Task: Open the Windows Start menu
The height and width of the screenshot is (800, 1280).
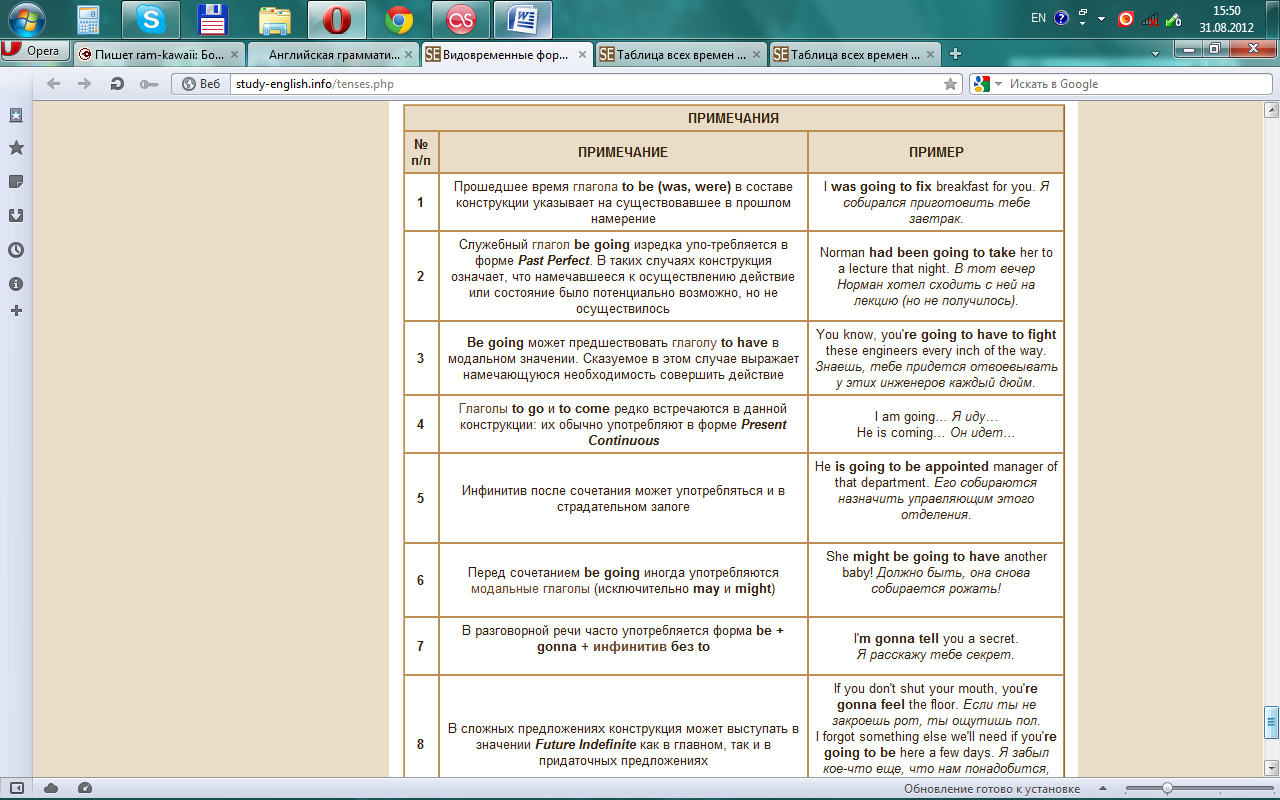Action: pos(27,19)
